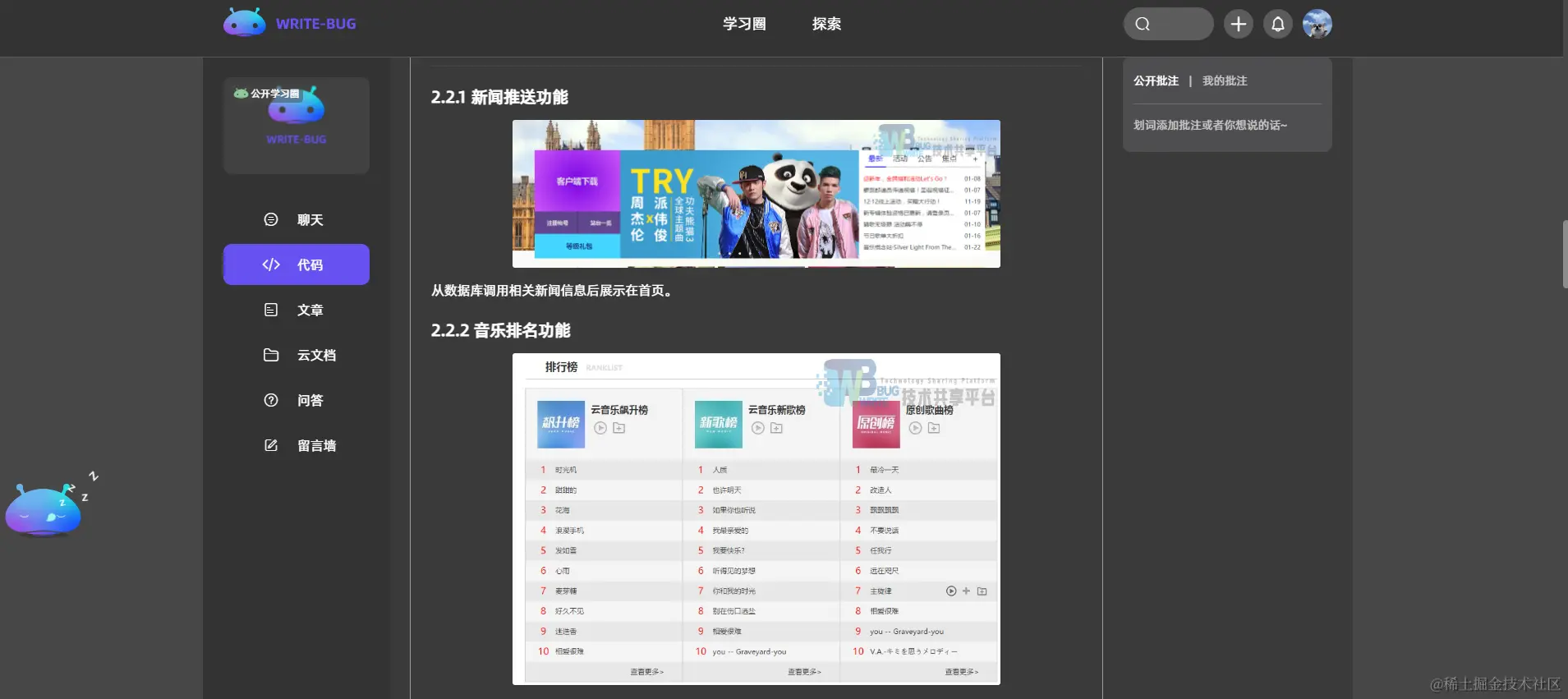
Task: Click the header search box
Action: click(1168, 24)
